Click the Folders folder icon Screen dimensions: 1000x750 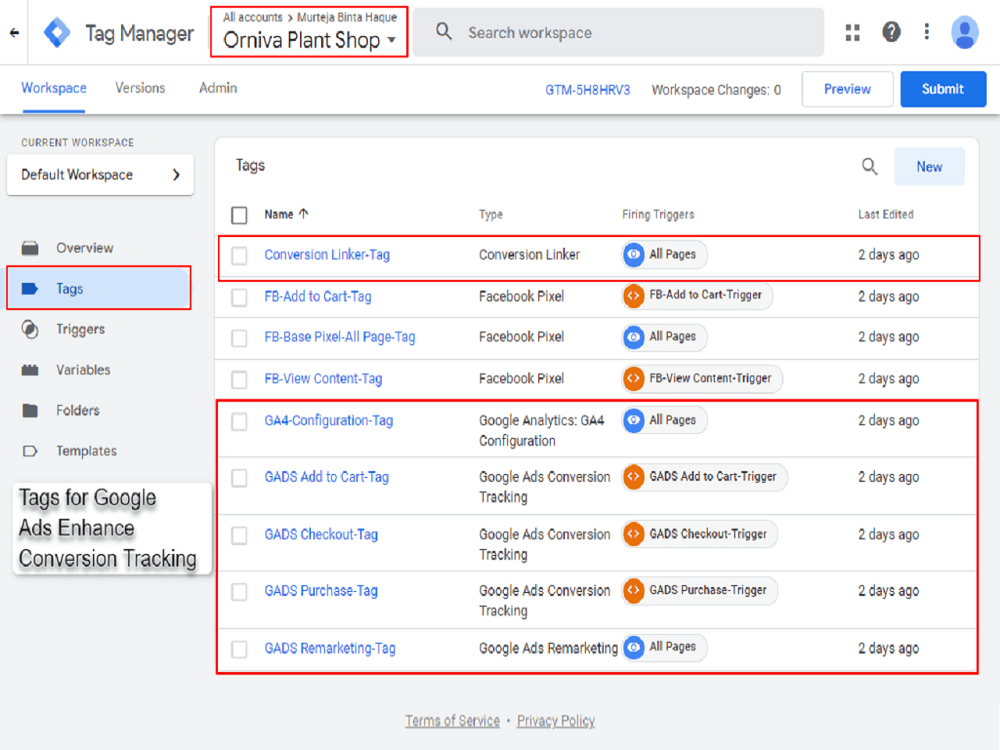pos(30,410)
